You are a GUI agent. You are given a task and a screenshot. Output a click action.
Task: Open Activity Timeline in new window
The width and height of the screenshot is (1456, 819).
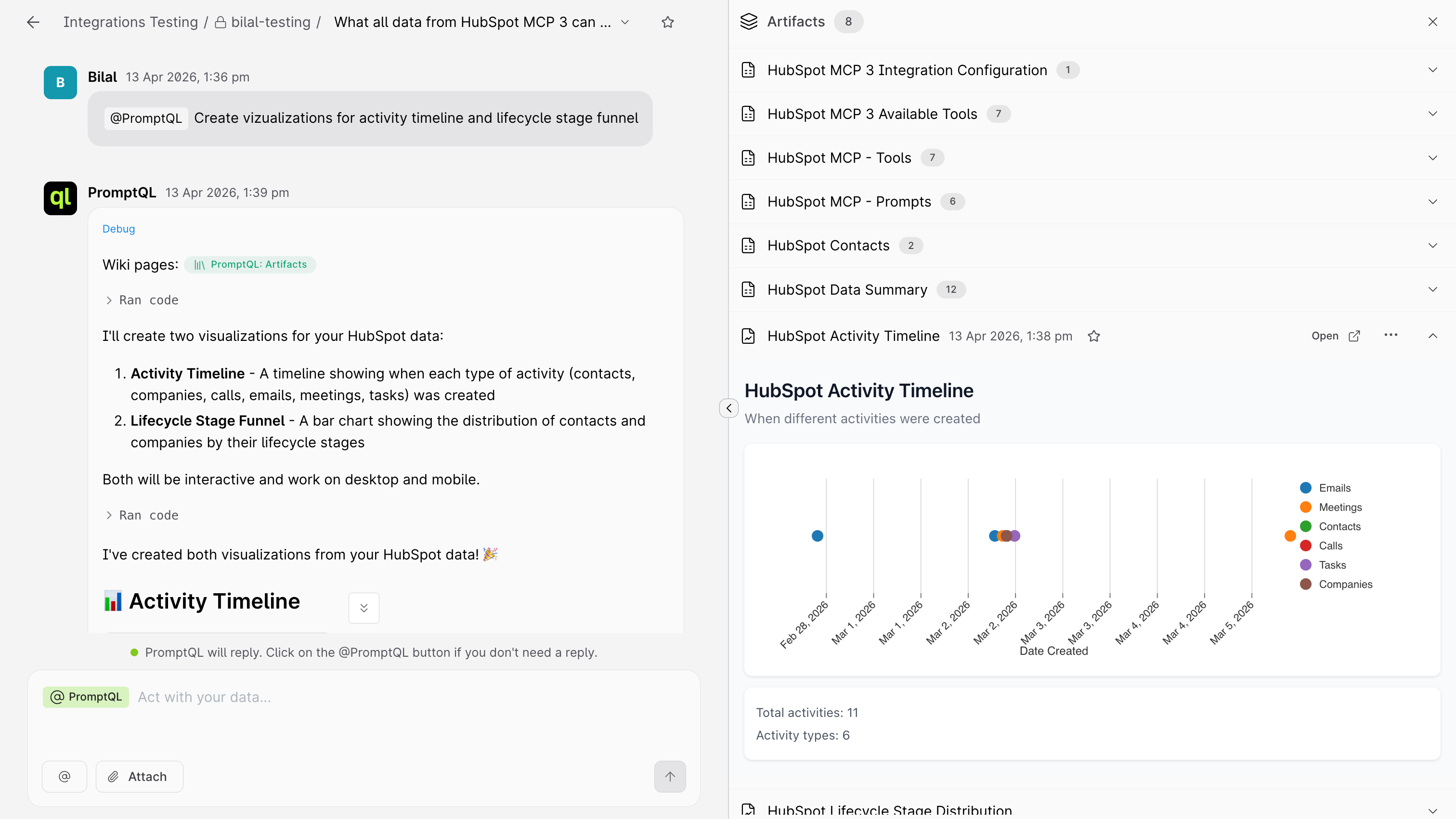pyautogui.click(x=1336, y=336)
